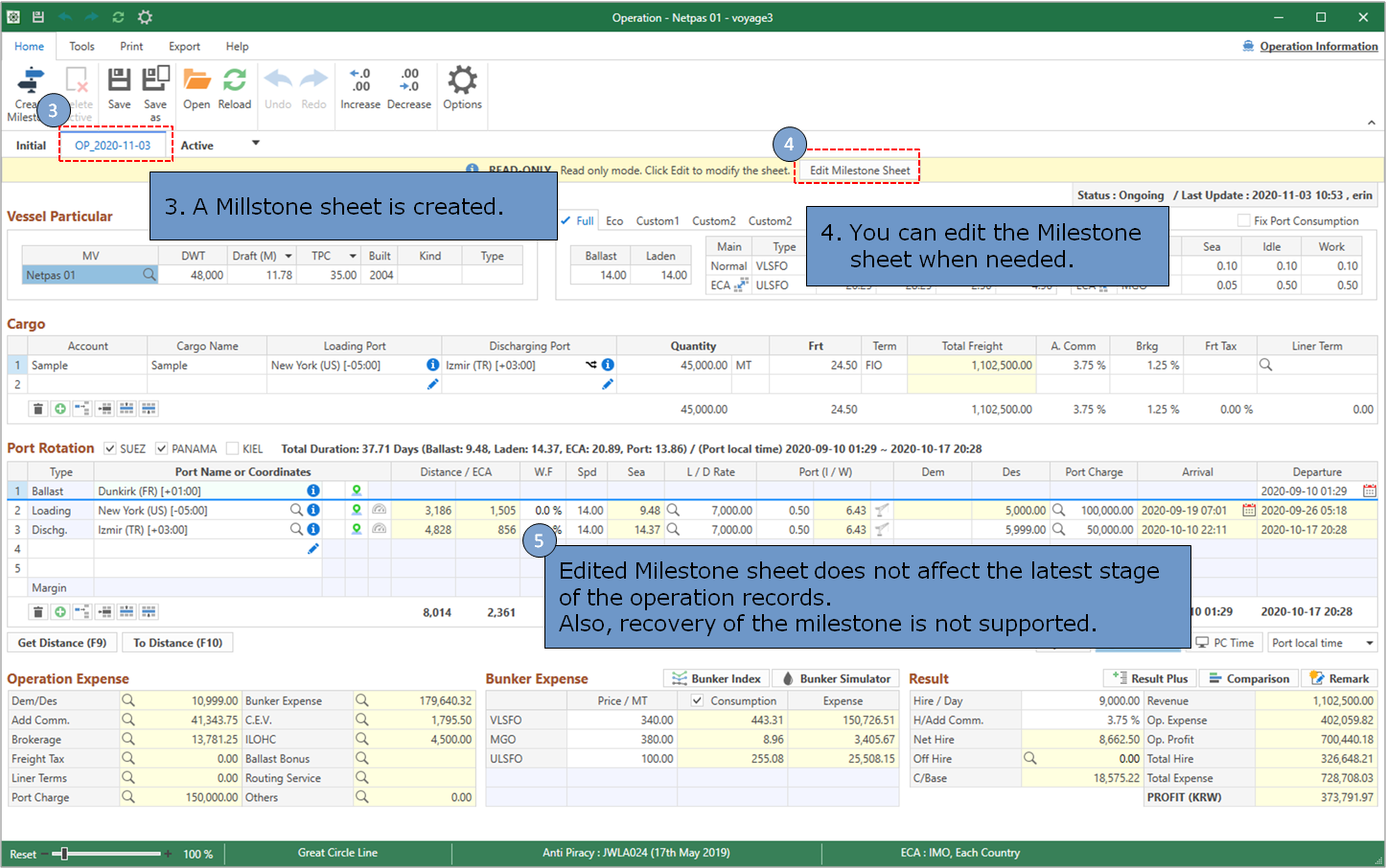The image size is (1386, 868).
Task: Open the calendar icon beside departure 2020-09-10
Action: (1370, 491)
